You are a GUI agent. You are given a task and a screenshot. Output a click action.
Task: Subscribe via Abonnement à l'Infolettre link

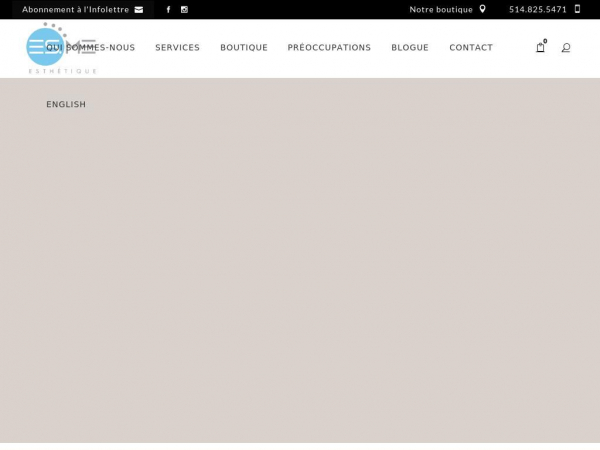point(75,10)
